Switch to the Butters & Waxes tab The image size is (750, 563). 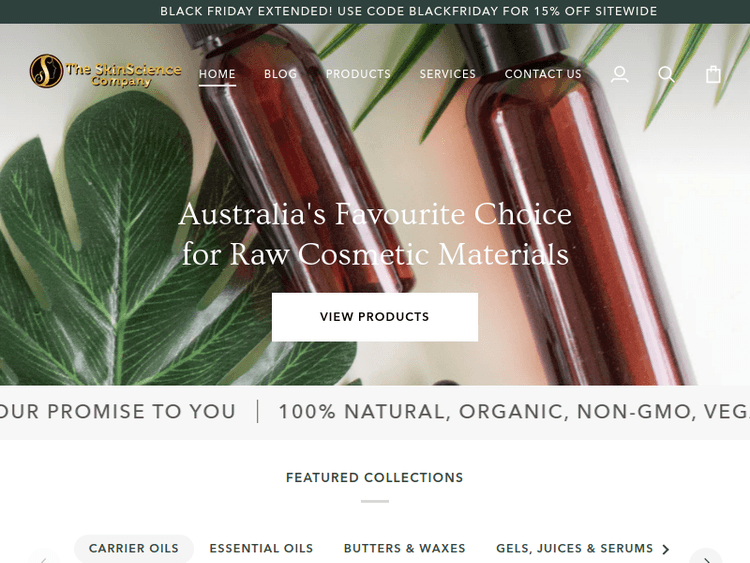[x=405, y=548]
